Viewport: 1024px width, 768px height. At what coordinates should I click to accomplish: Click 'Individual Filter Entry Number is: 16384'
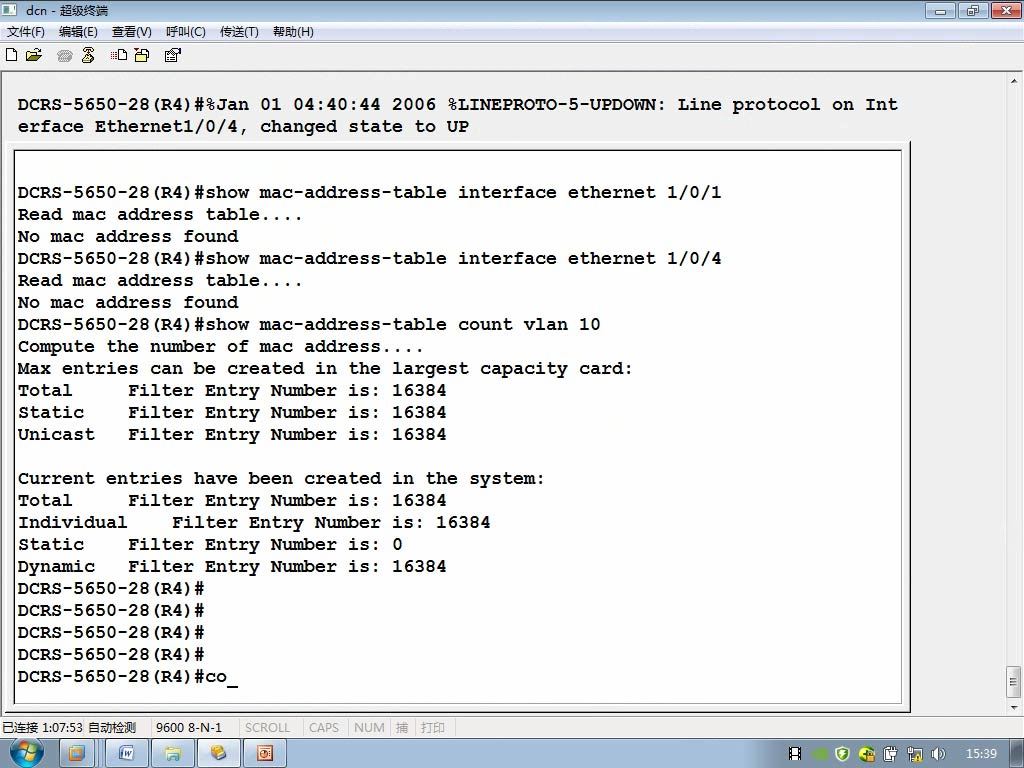[x=254, y=522]
